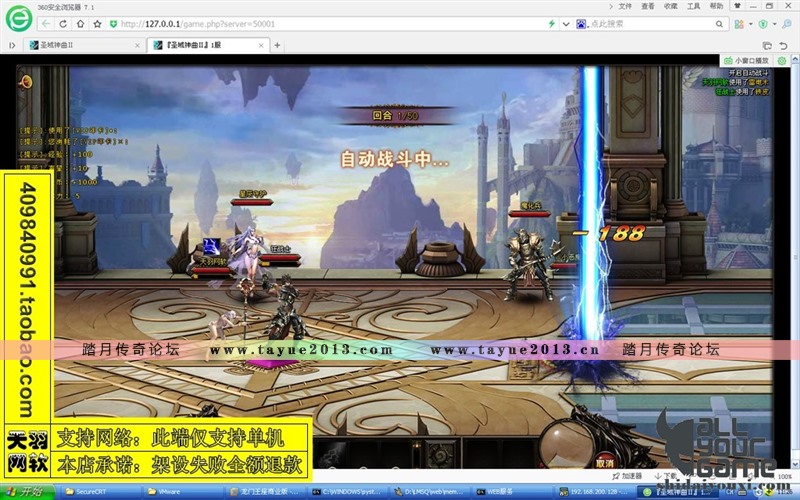Image resolution: width=800 pixels, height=500 pixels.
Task: Open the search engine selector dropdown
Action: pyautogui.click(x=584, y=23)
